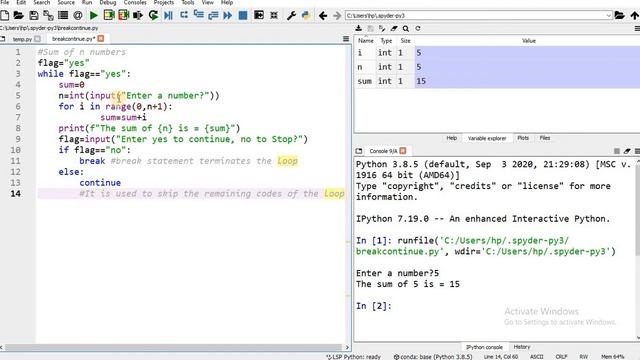This screenshot has width=640, height=360.
Task: Run cell and advance to next
Action: point(123,16)
